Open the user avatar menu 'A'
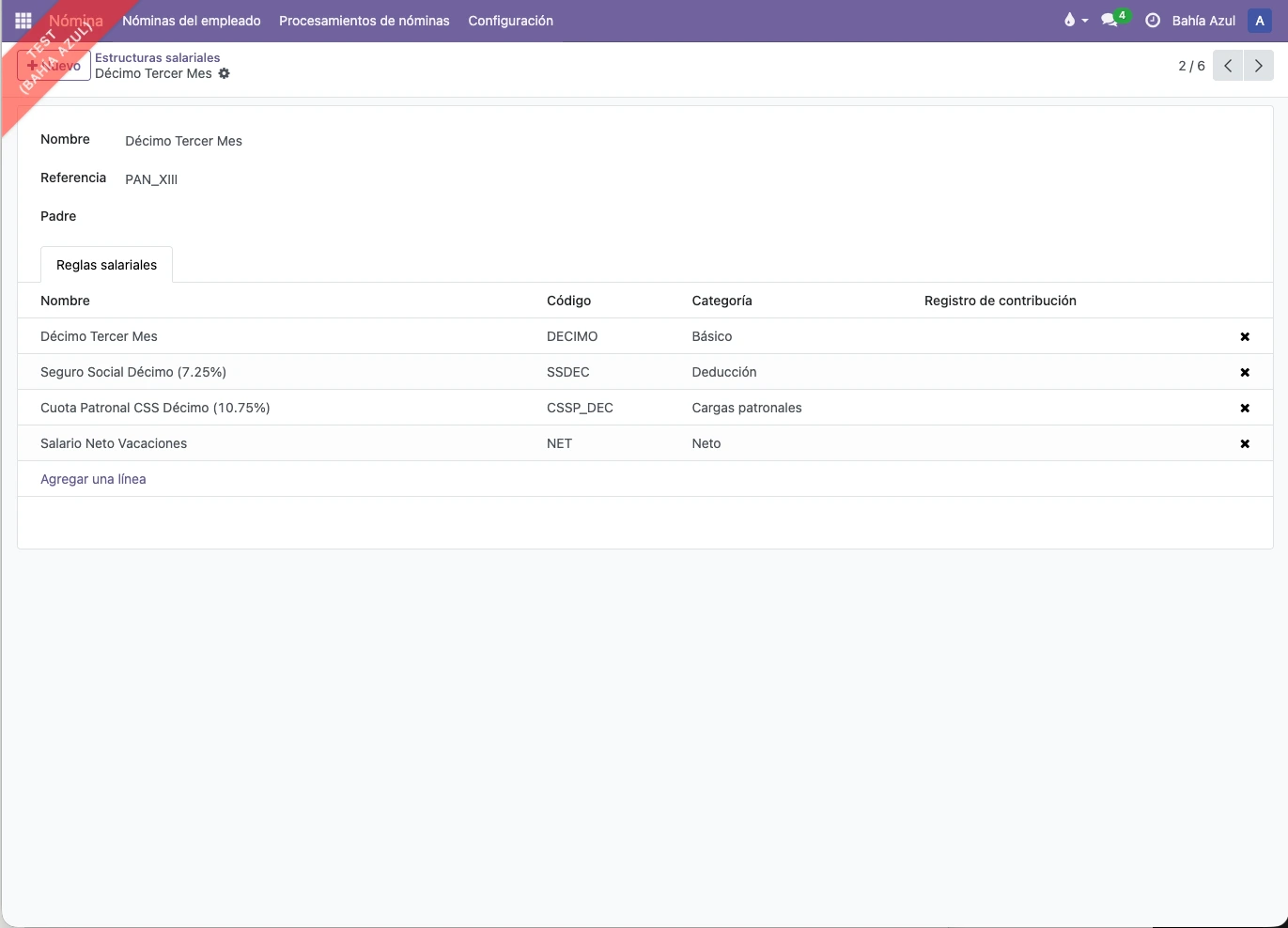The width and height of the screenshot is (1288, 928). point(1260,21)
